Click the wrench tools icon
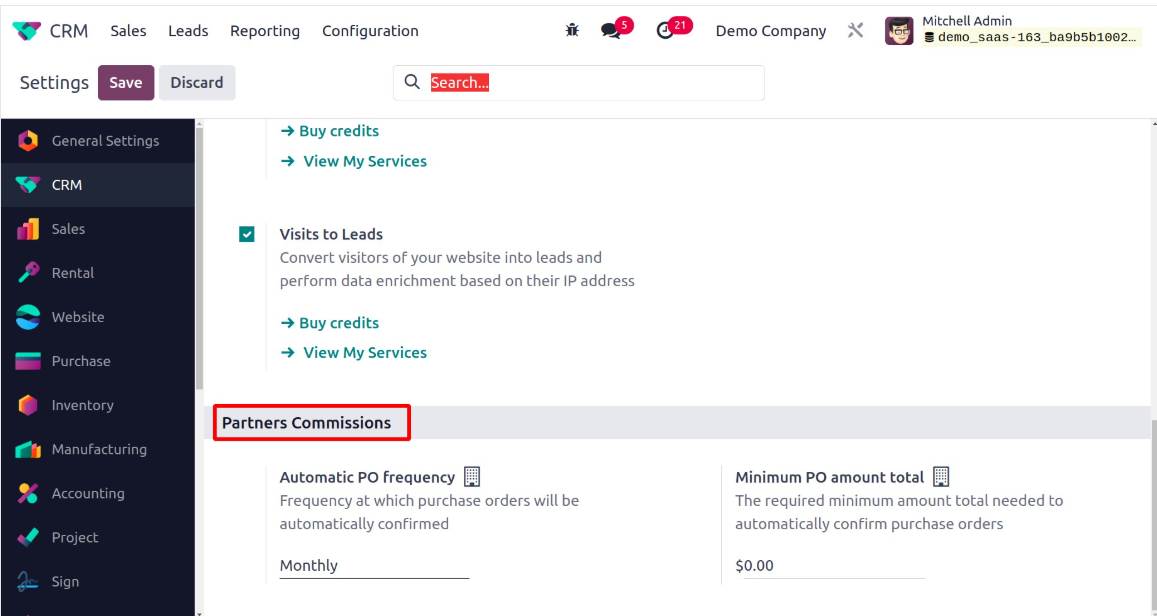Viewport: 1157px width, 616px height. click(x=855, y=30)
